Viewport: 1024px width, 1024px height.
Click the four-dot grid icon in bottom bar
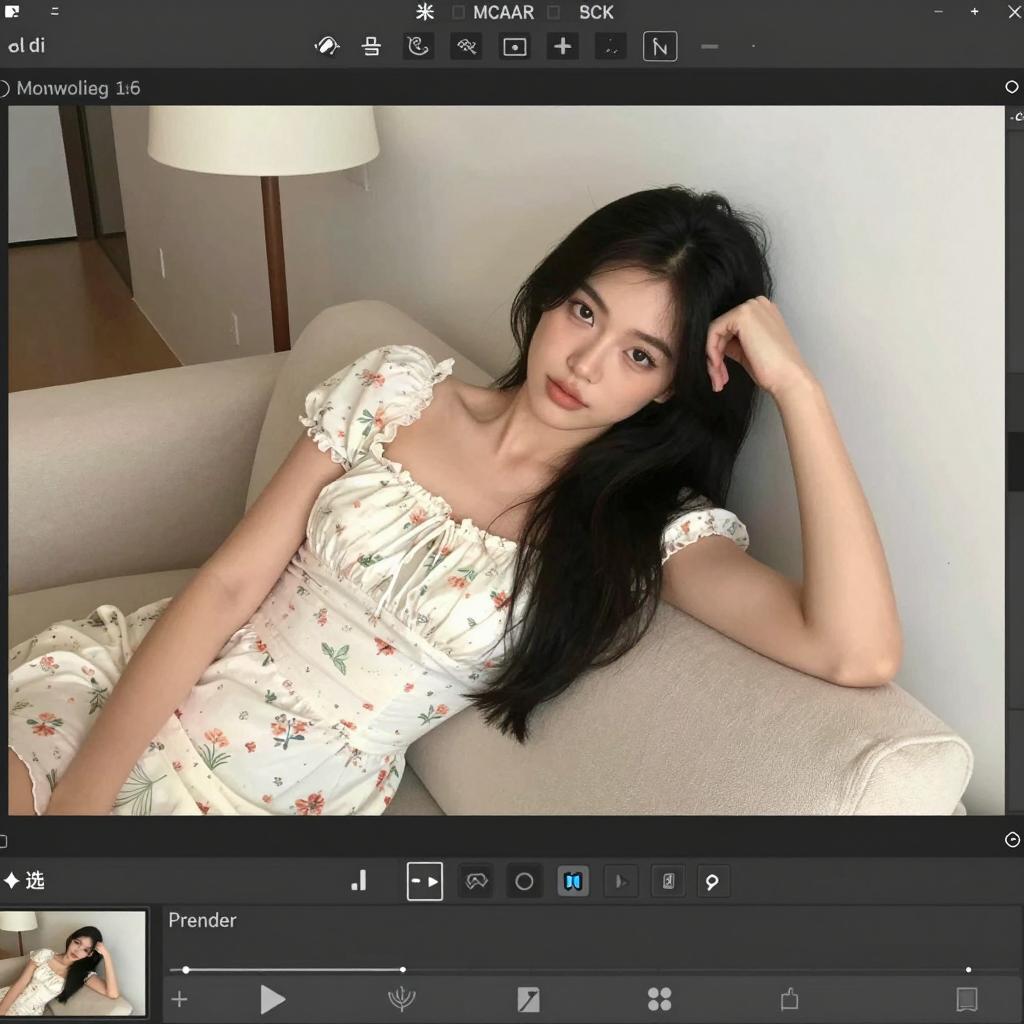659,999
